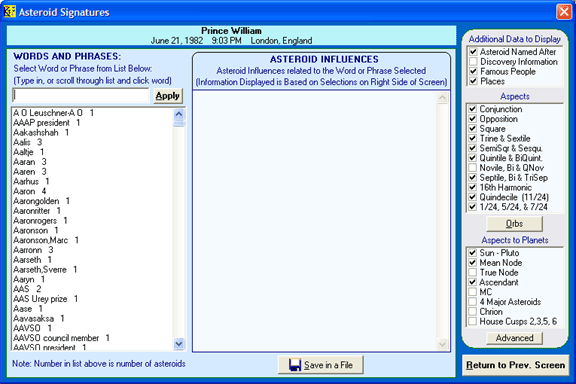Select 'Aaronrogers' list entry
576x384 pixels.
(92, 220)
